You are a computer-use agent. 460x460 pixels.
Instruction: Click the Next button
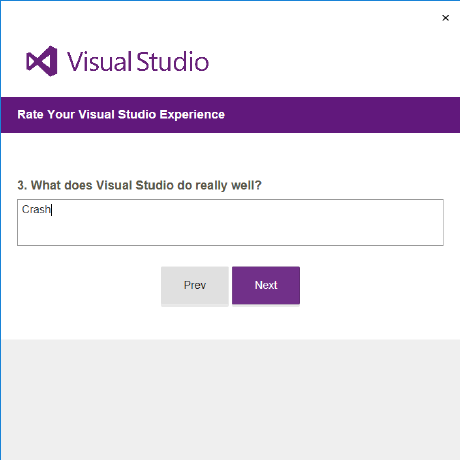[266, 285]
